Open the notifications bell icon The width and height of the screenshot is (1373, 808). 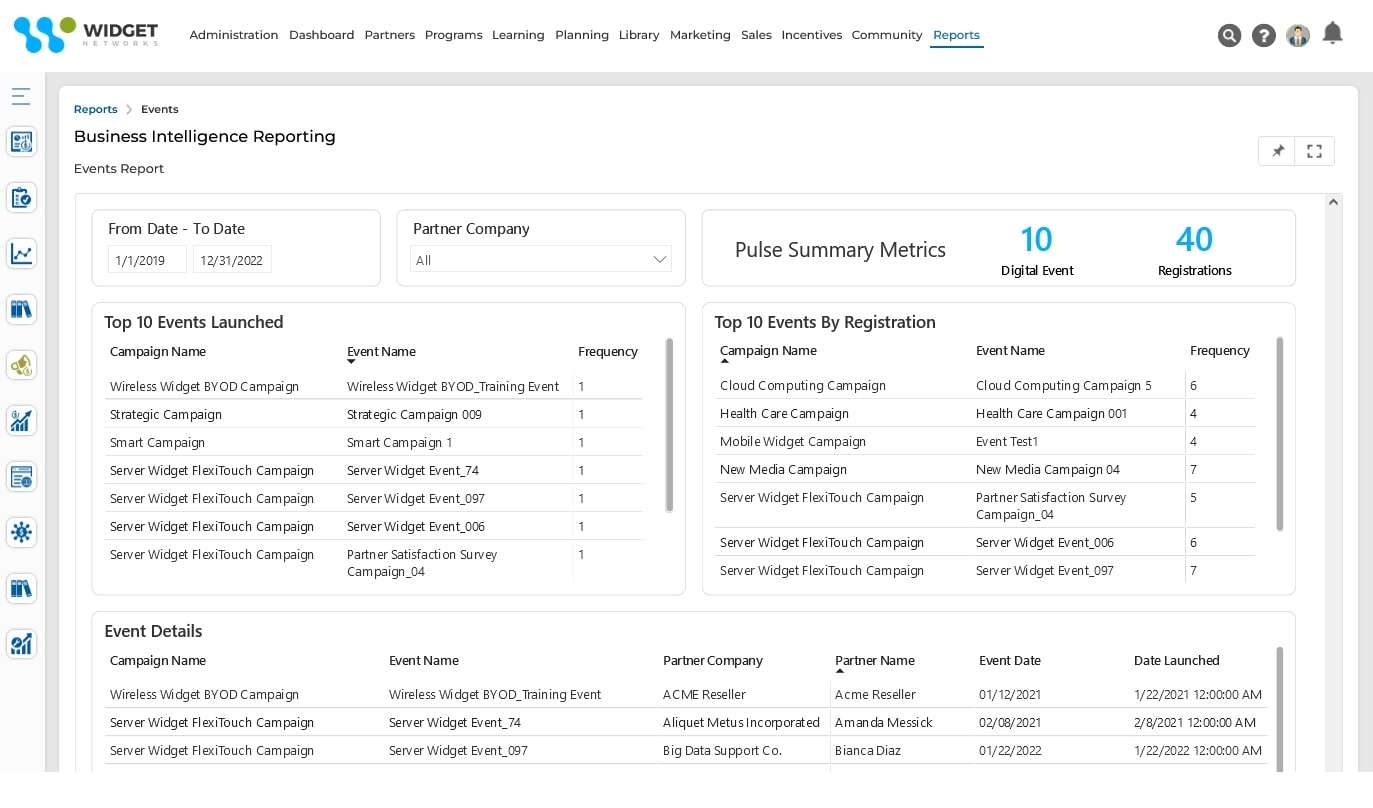tap(1332, 33)
